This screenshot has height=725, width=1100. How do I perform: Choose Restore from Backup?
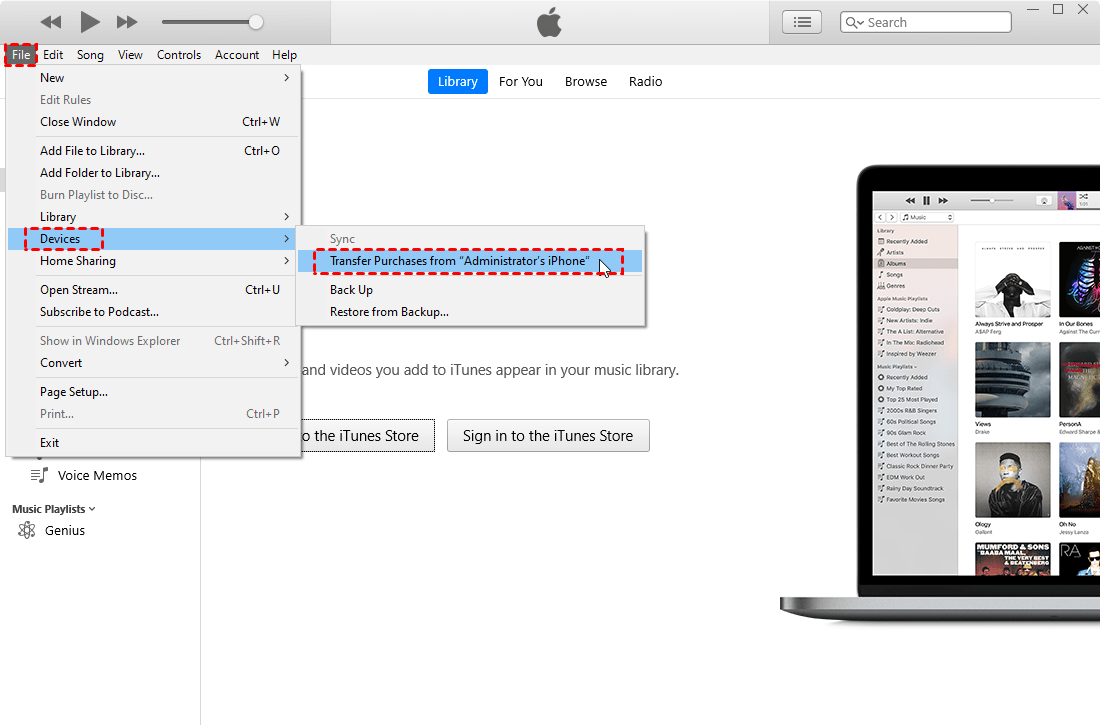click(x=470, y=312)
